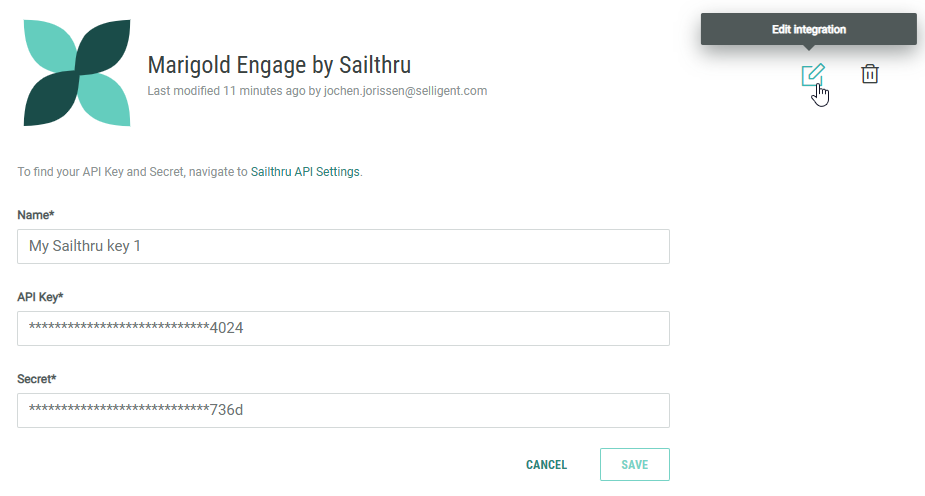Viewport: 925px width, 496px height.
Task: Click the Edit integration tooltip
Action: tap(808, 29)
